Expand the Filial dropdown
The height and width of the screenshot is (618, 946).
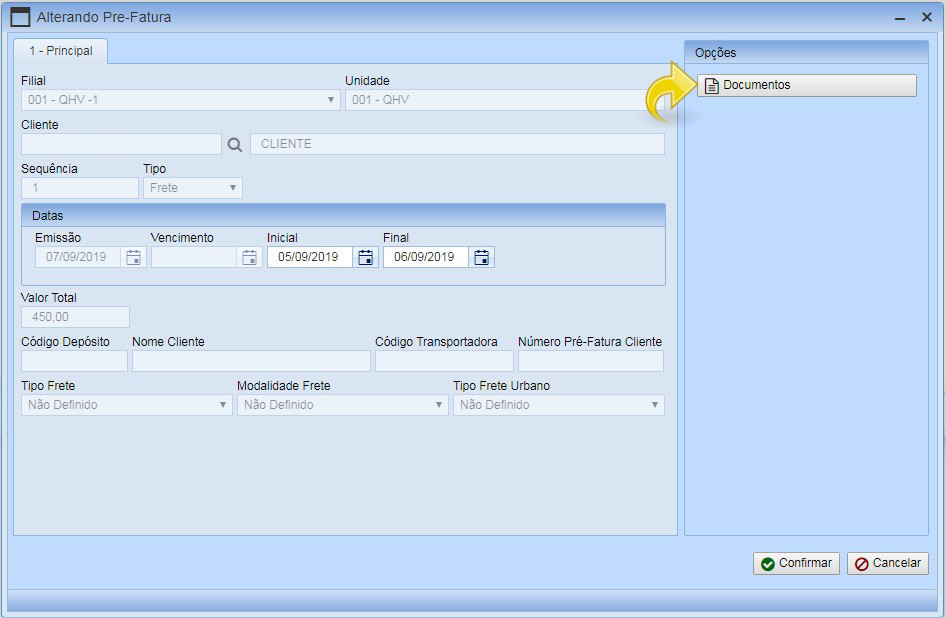point(331,100)
